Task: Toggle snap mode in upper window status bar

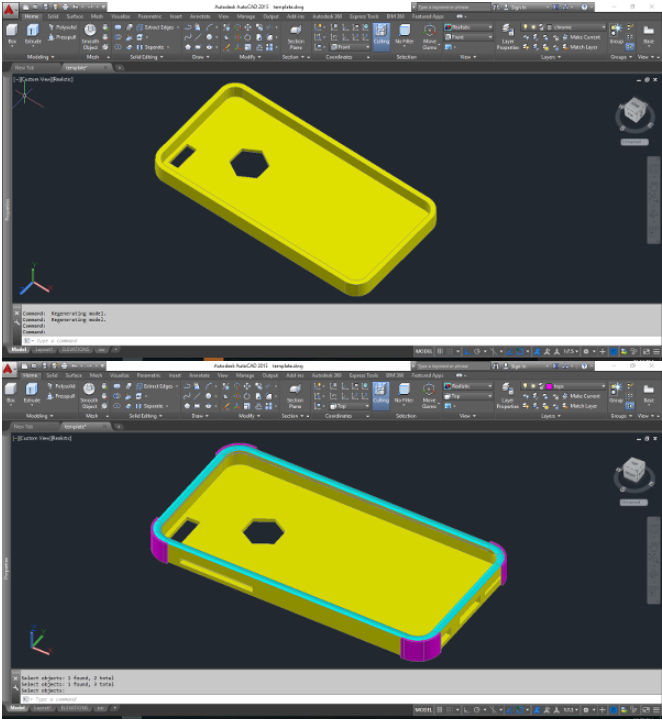Action: click(450, 352)
